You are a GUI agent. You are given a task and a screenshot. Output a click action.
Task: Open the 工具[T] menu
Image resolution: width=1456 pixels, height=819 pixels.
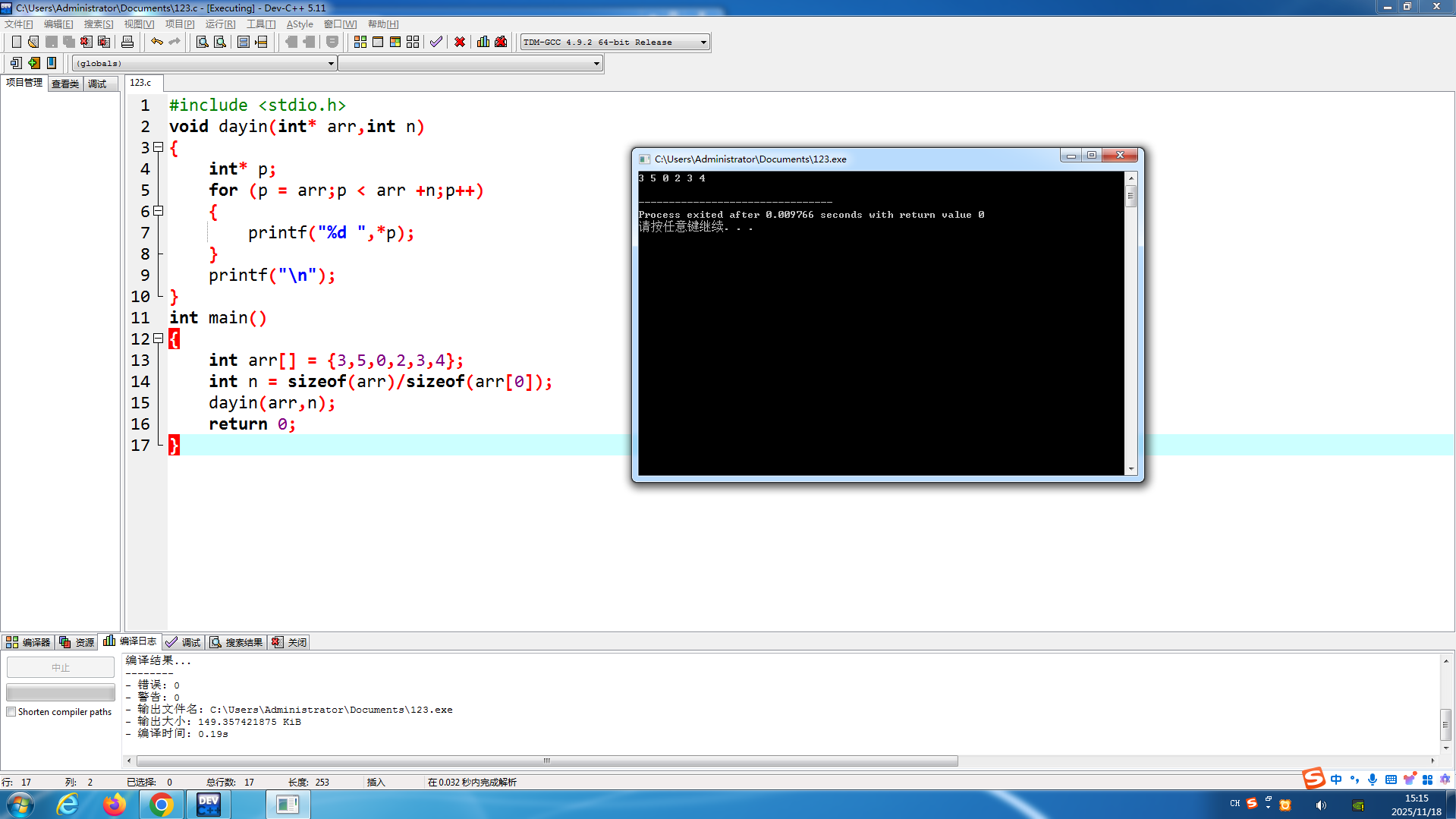click(x=261, y=24)
